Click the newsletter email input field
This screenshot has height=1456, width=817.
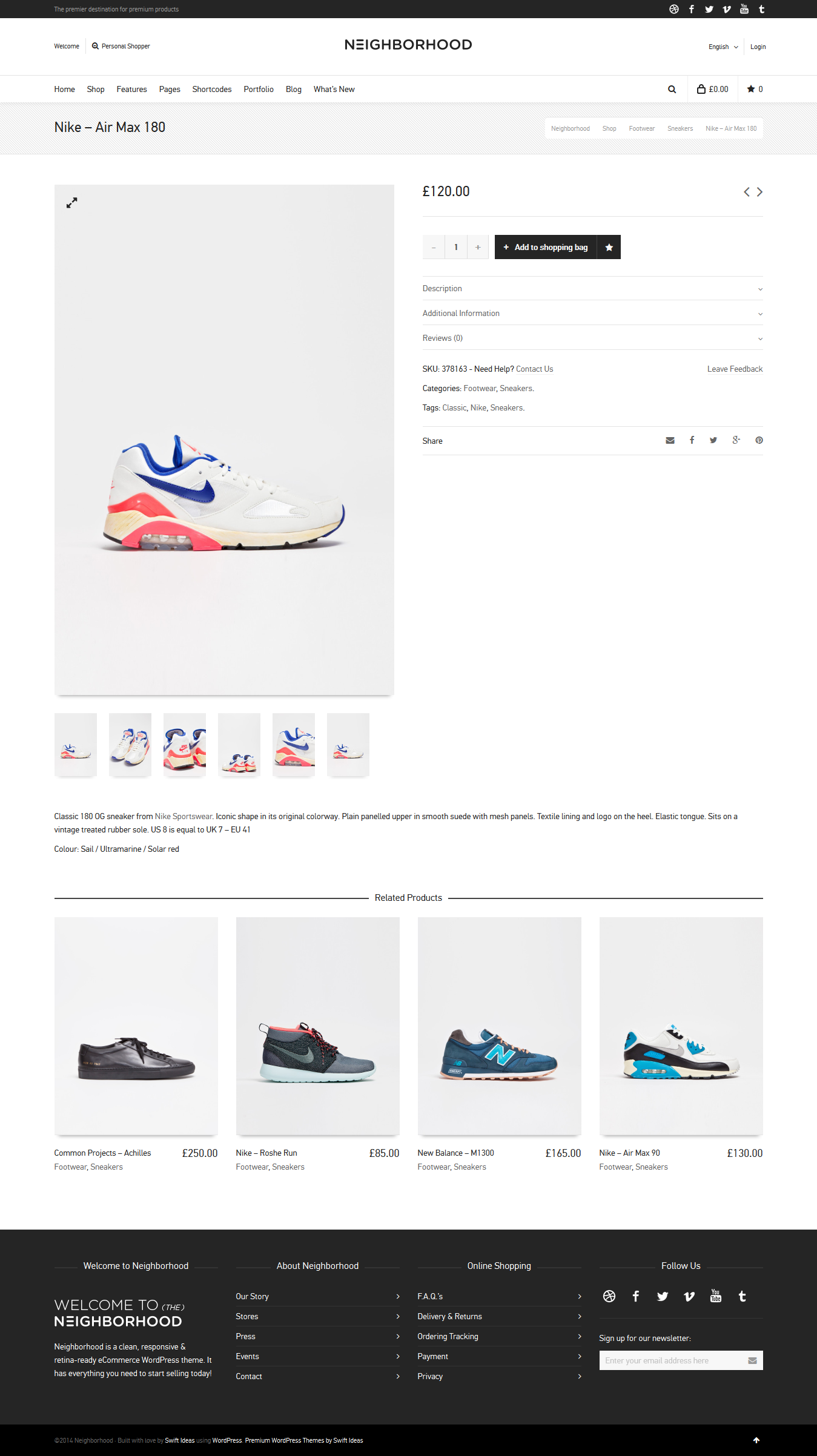(x=672, y=1360)
